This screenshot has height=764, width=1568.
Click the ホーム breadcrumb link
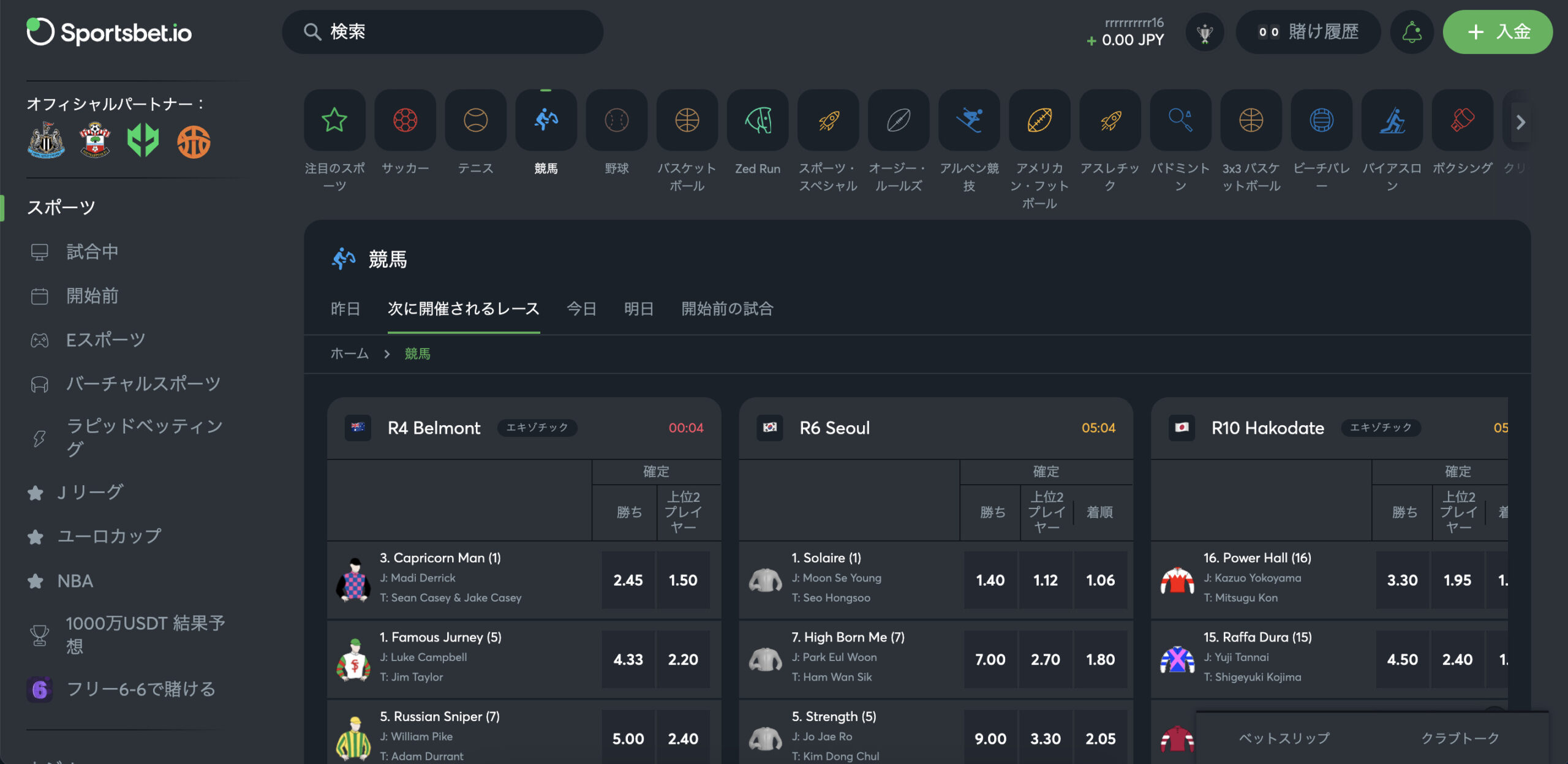349,354
